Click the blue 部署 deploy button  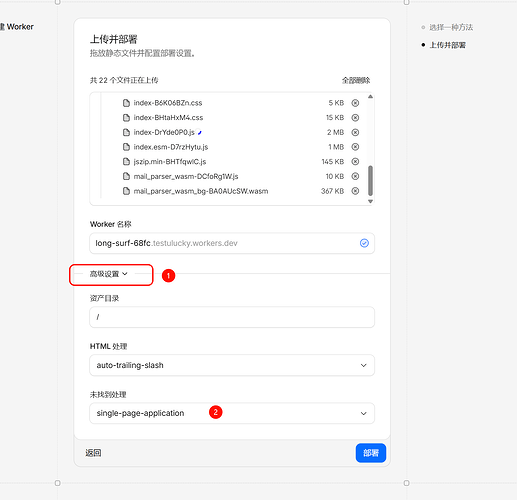(x=371, y=453)
